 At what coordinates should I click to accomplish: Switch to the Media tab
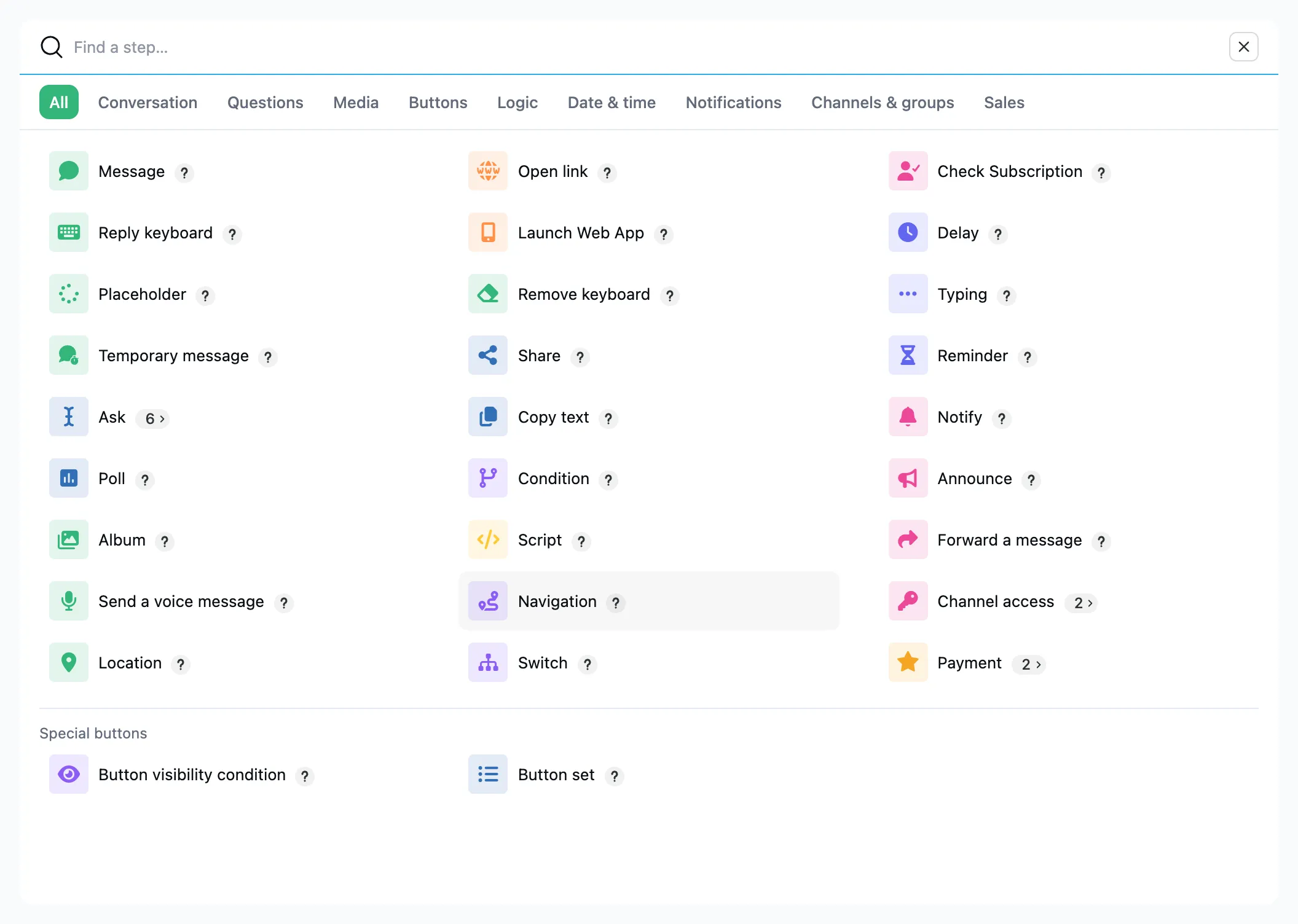(x=356, y=102)
